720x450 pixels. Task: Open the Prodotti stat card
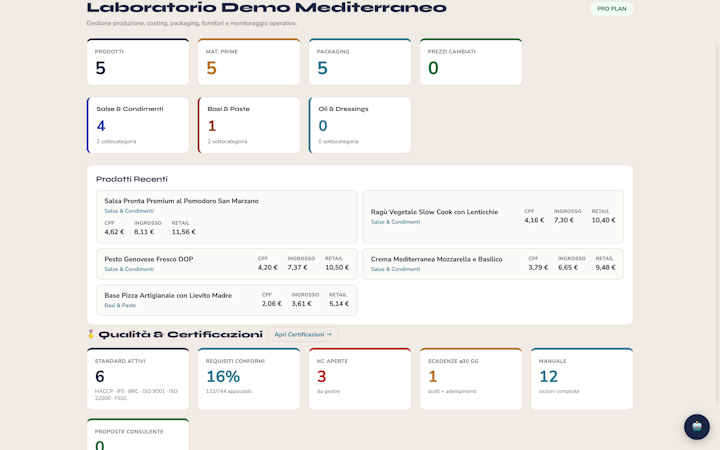click(x=138, y=62)
